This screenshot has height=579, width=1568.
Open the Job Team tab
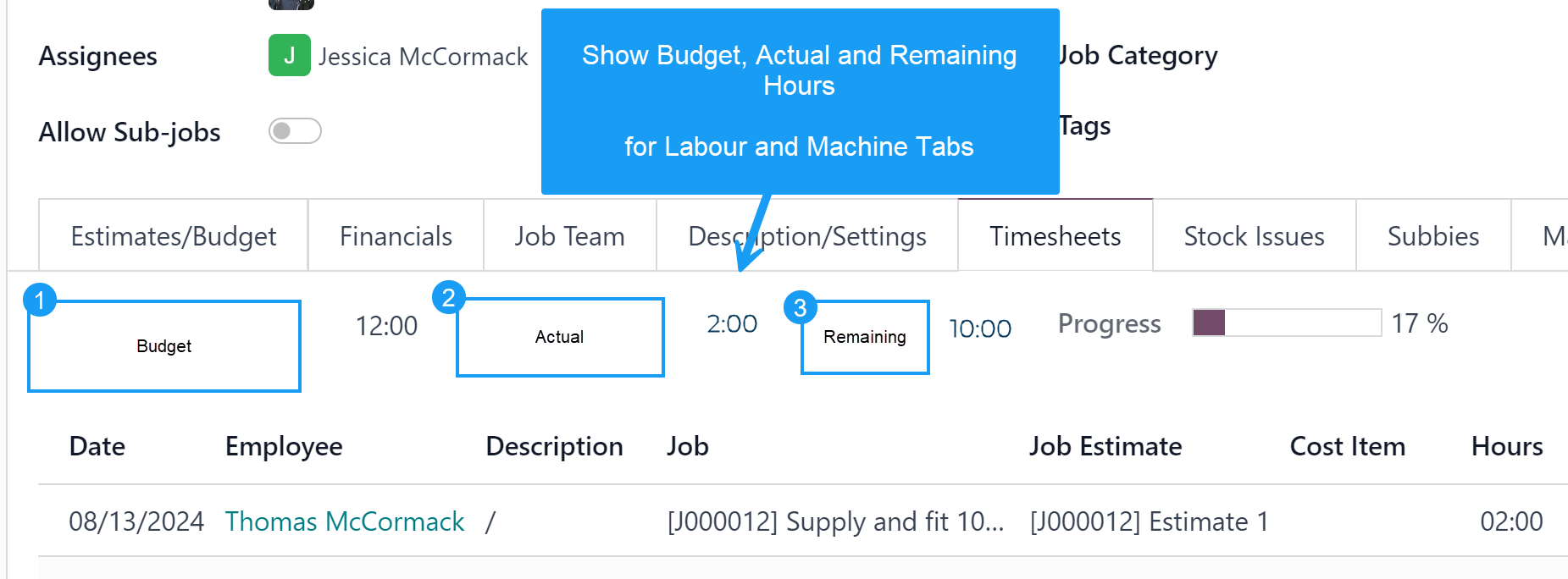coord(569,236)
